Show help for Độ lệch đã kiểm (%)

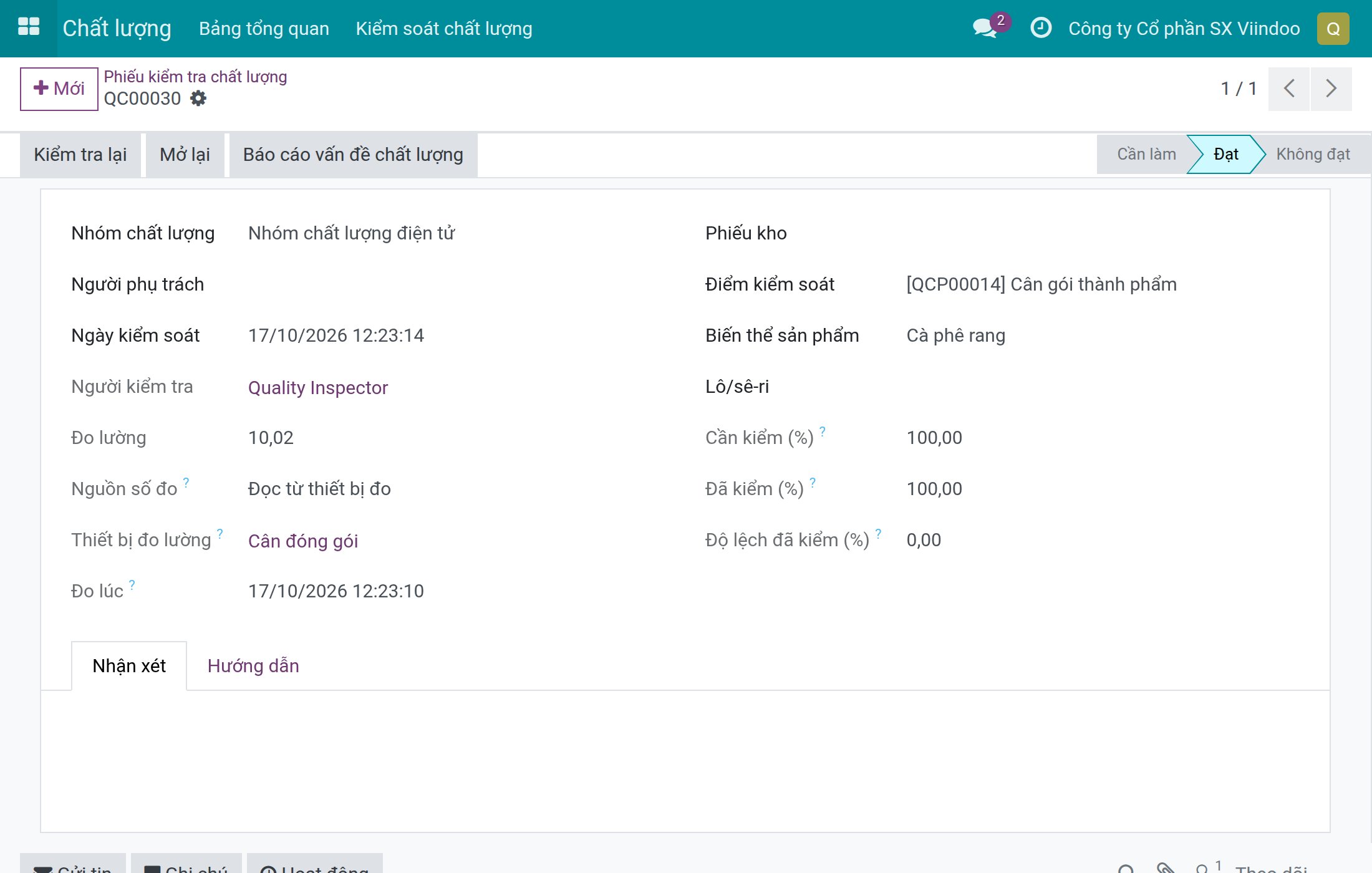878,533
